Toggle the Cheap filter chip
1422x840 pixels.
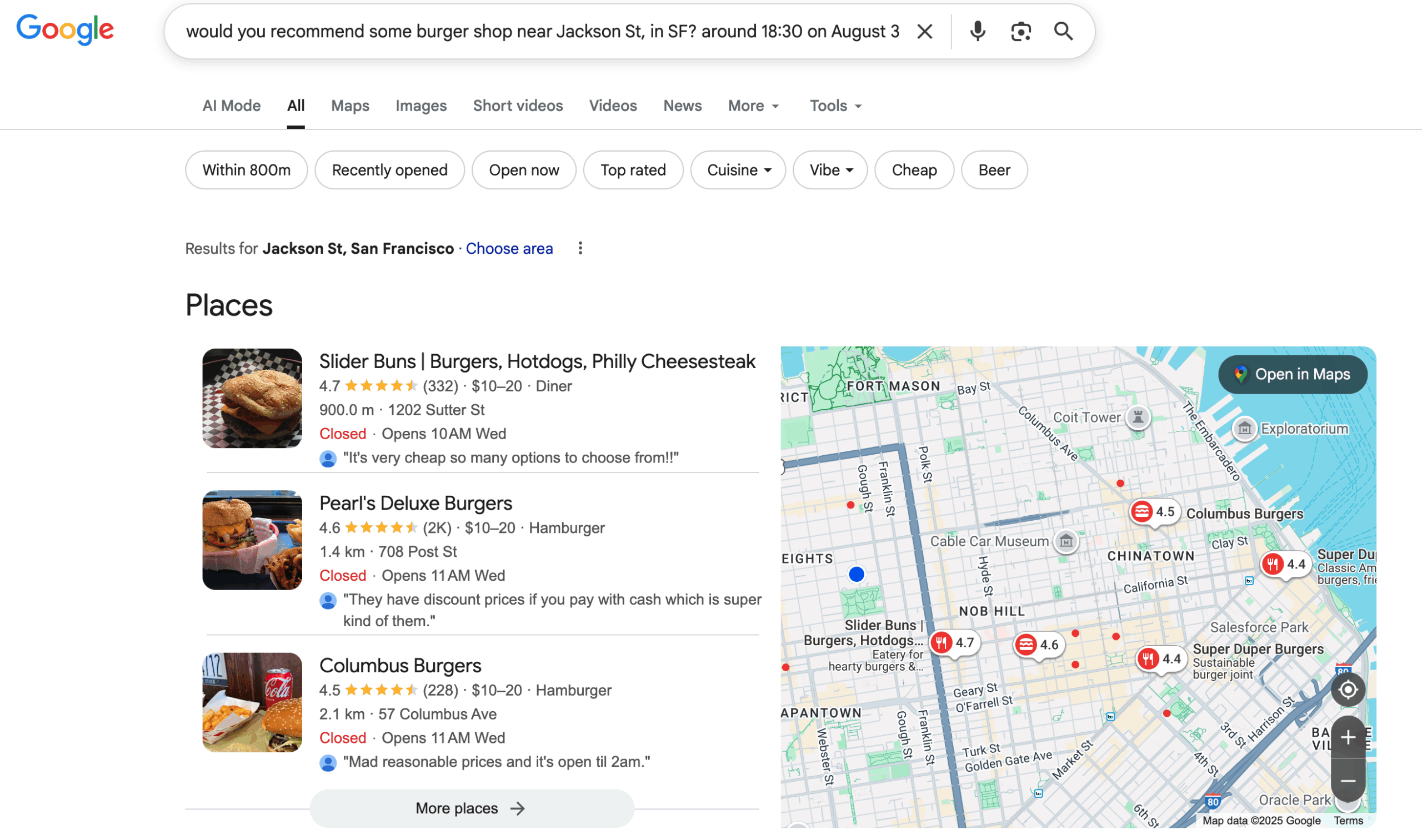[x=914, y=170]
